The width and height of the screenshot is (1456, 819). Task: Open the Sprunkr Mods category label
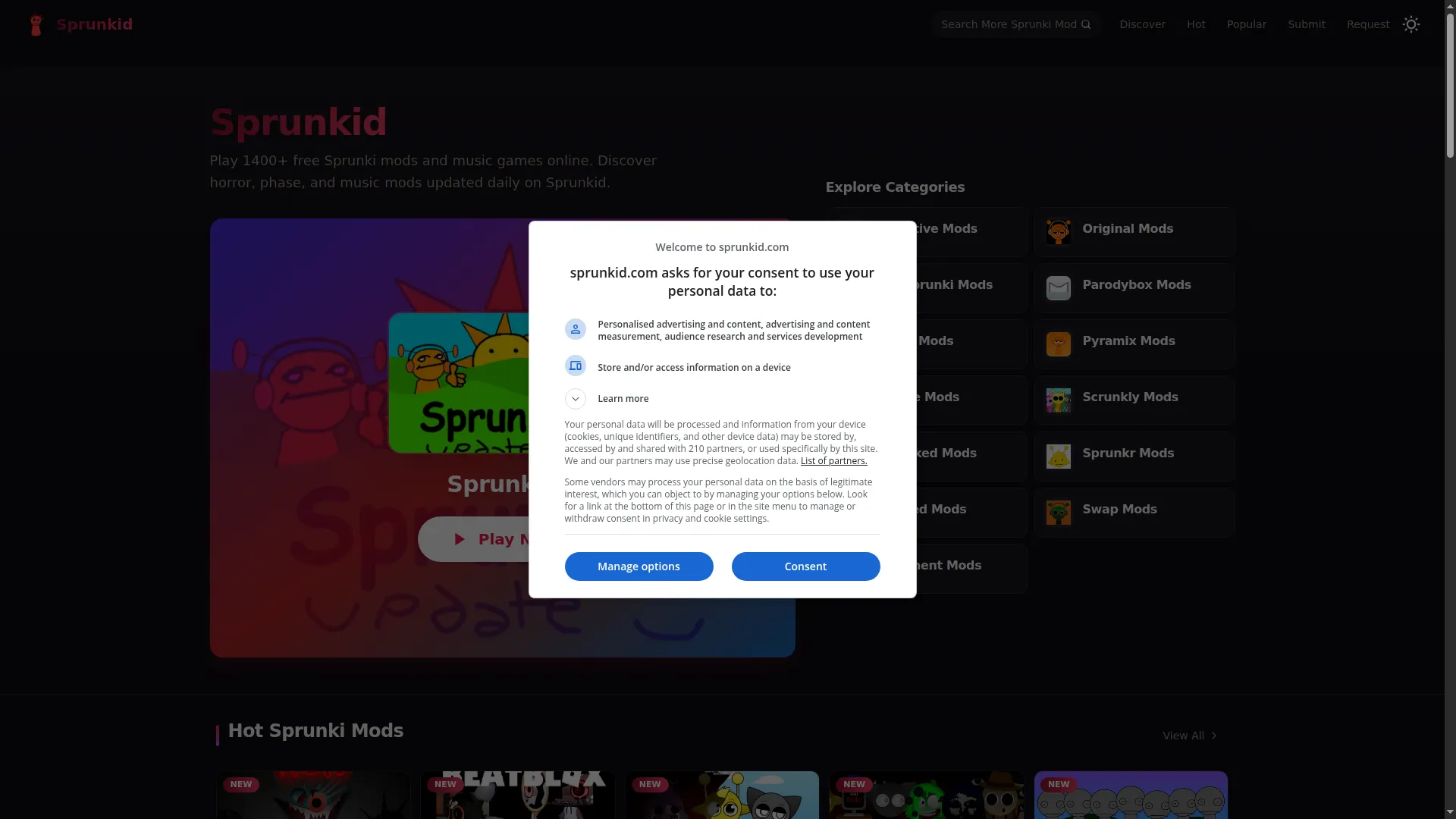coord(1128,453)
